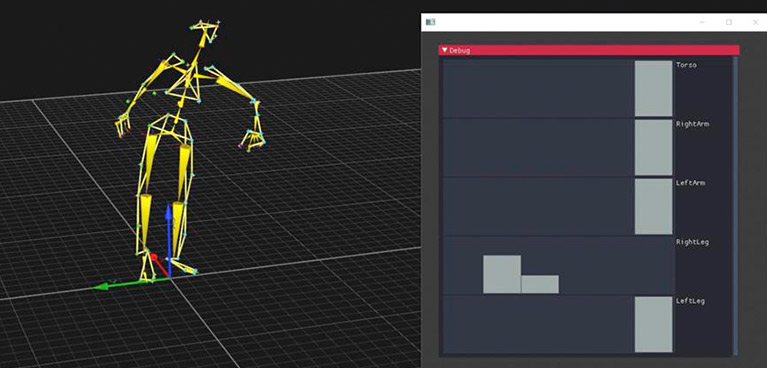The height and width of the screenshot is (368, 767).
Task: Click the RightLeg label
Action: (692, 242)
